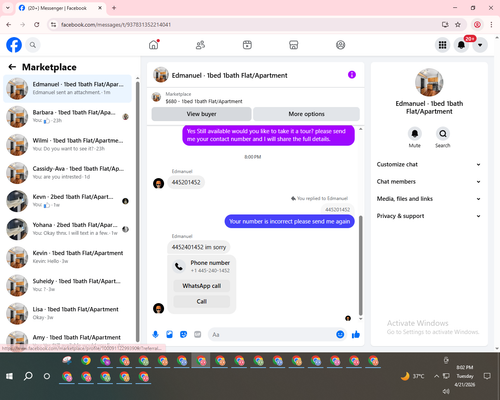Open the Notifications bell with 20+ badge
Image resolution: width=500 pixels, height=400 pixels.
pos(461,45)
